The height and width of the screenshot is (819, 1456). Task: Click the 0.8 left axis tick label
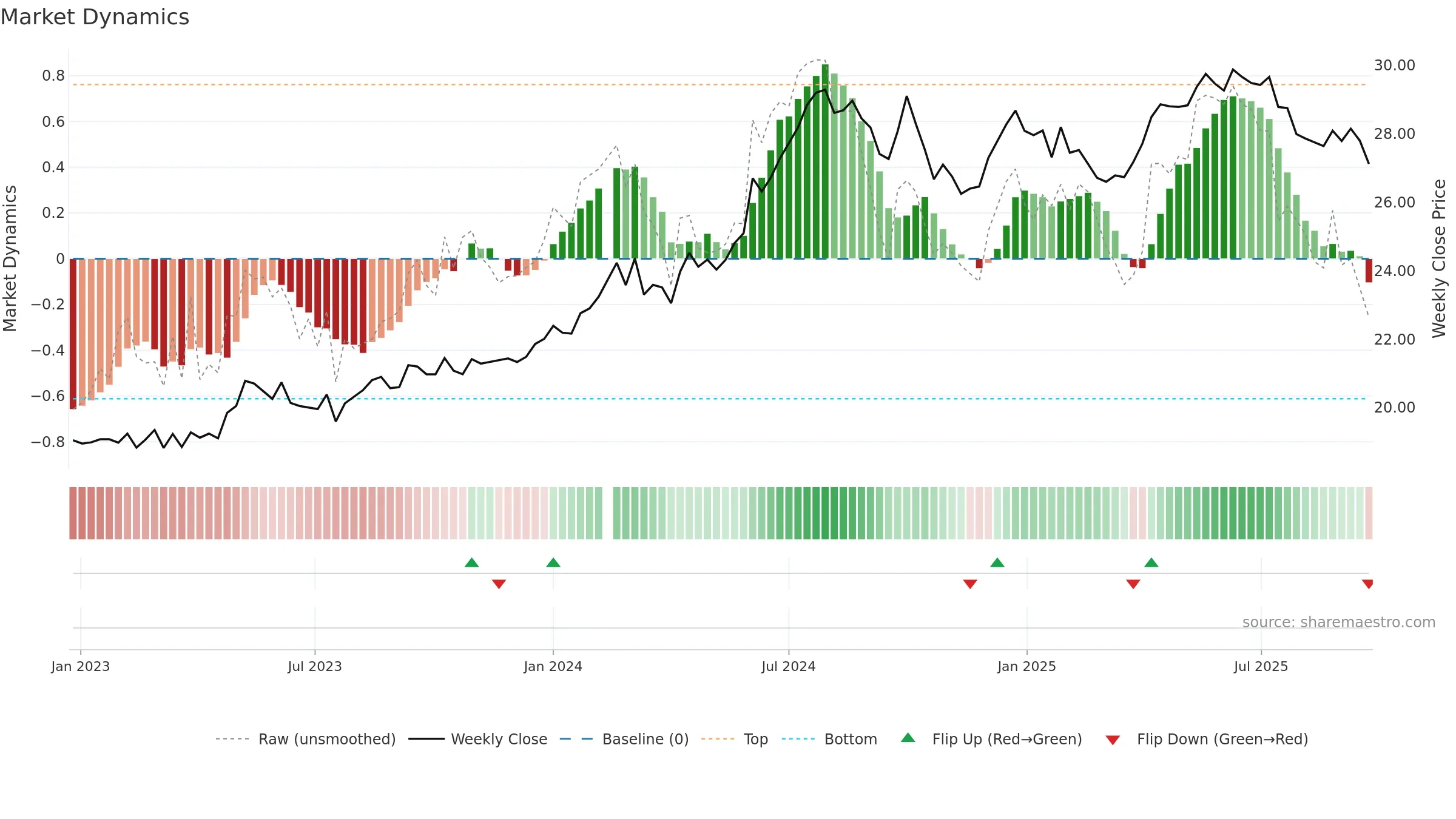click(53, 76)
